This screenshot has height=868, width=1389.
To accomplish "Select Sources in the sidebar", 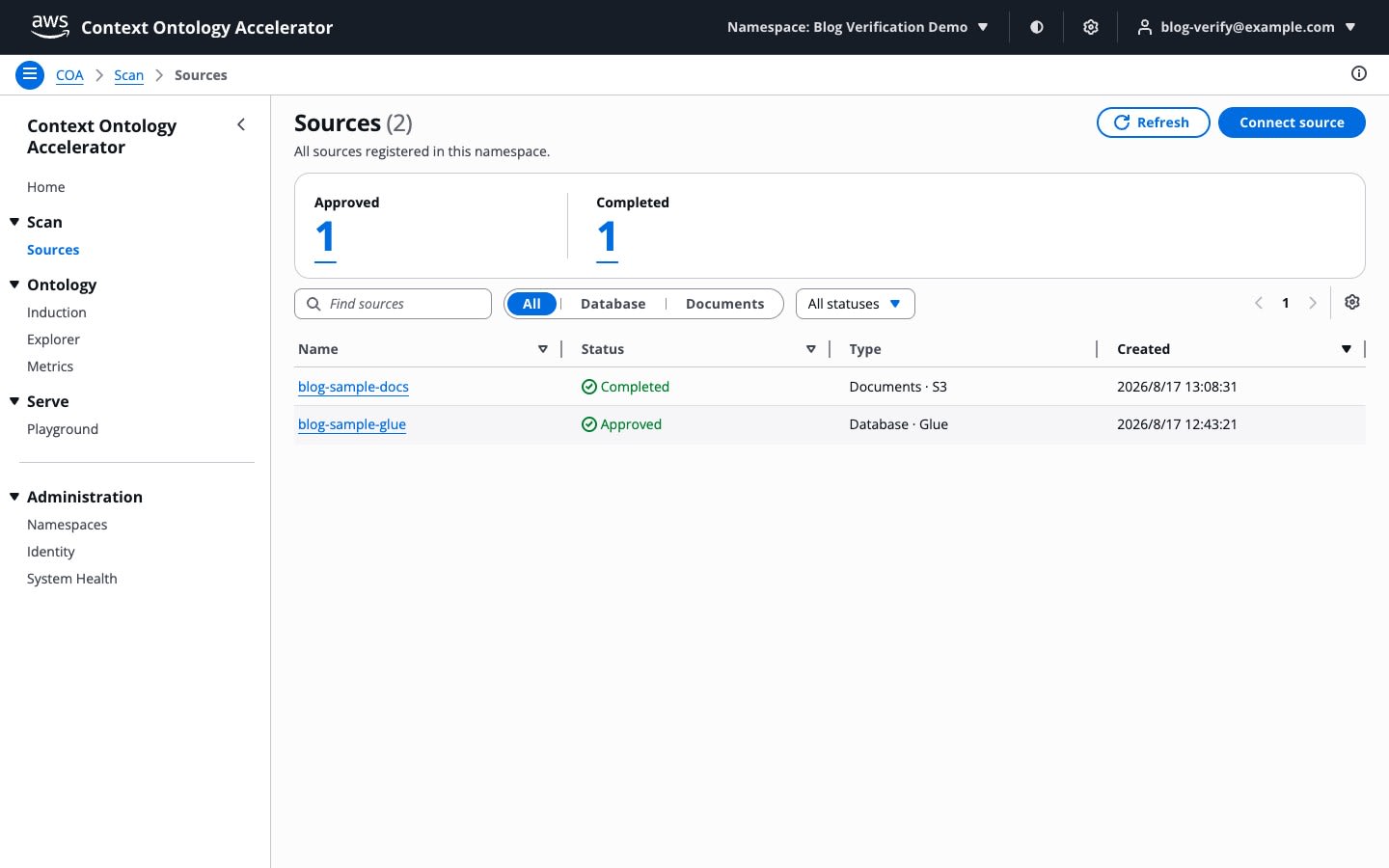I will [53, 250].
